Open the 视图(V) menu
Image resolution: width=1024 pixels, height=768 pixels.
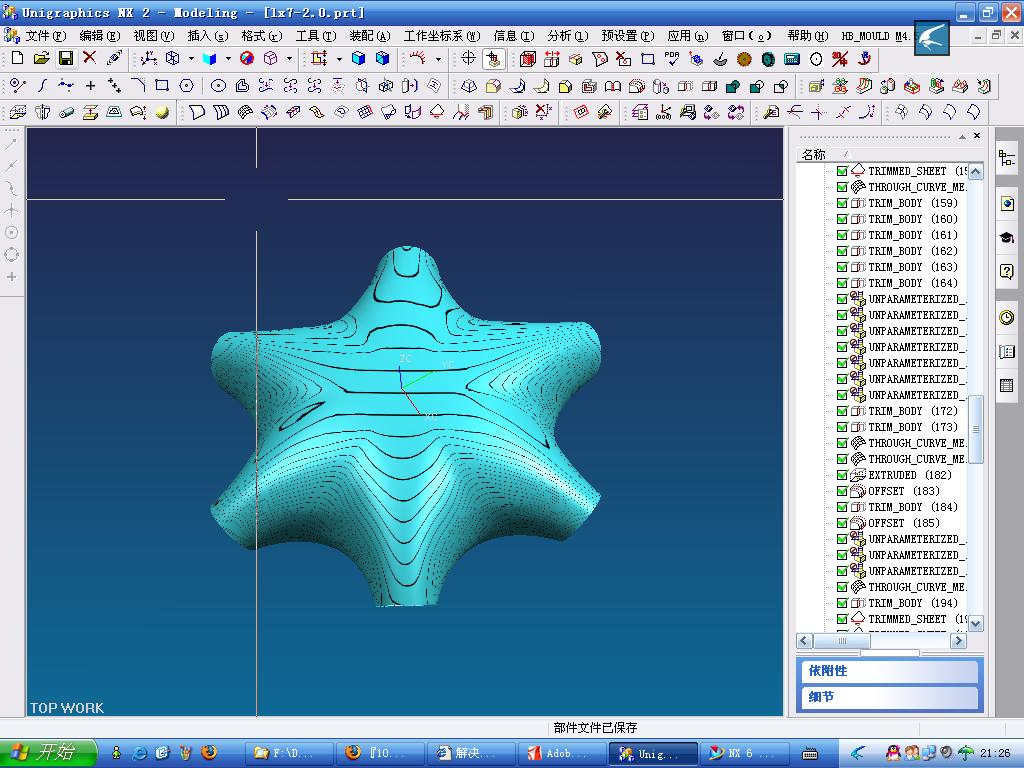[x=153, y=36]
